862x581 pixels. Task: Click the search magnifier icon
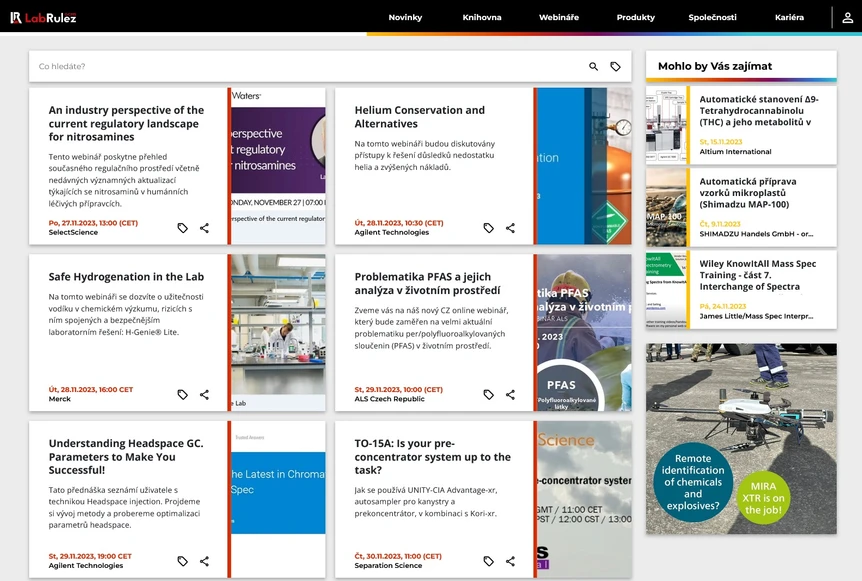pos(593,67)
